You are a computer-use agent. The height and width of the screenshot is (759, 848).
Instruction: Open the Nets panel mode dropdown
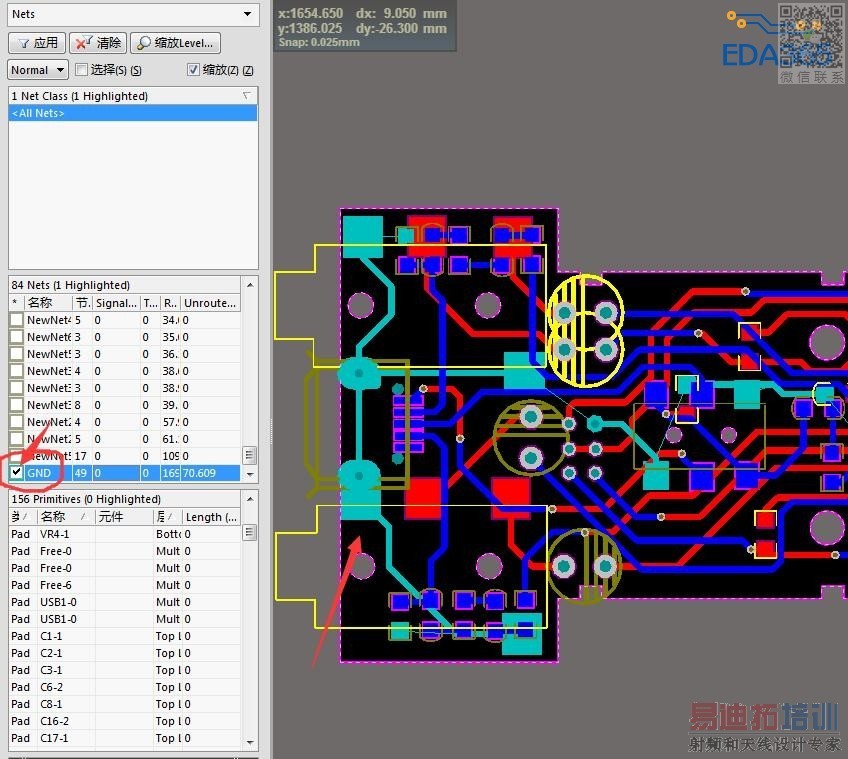tap(133, 14)
